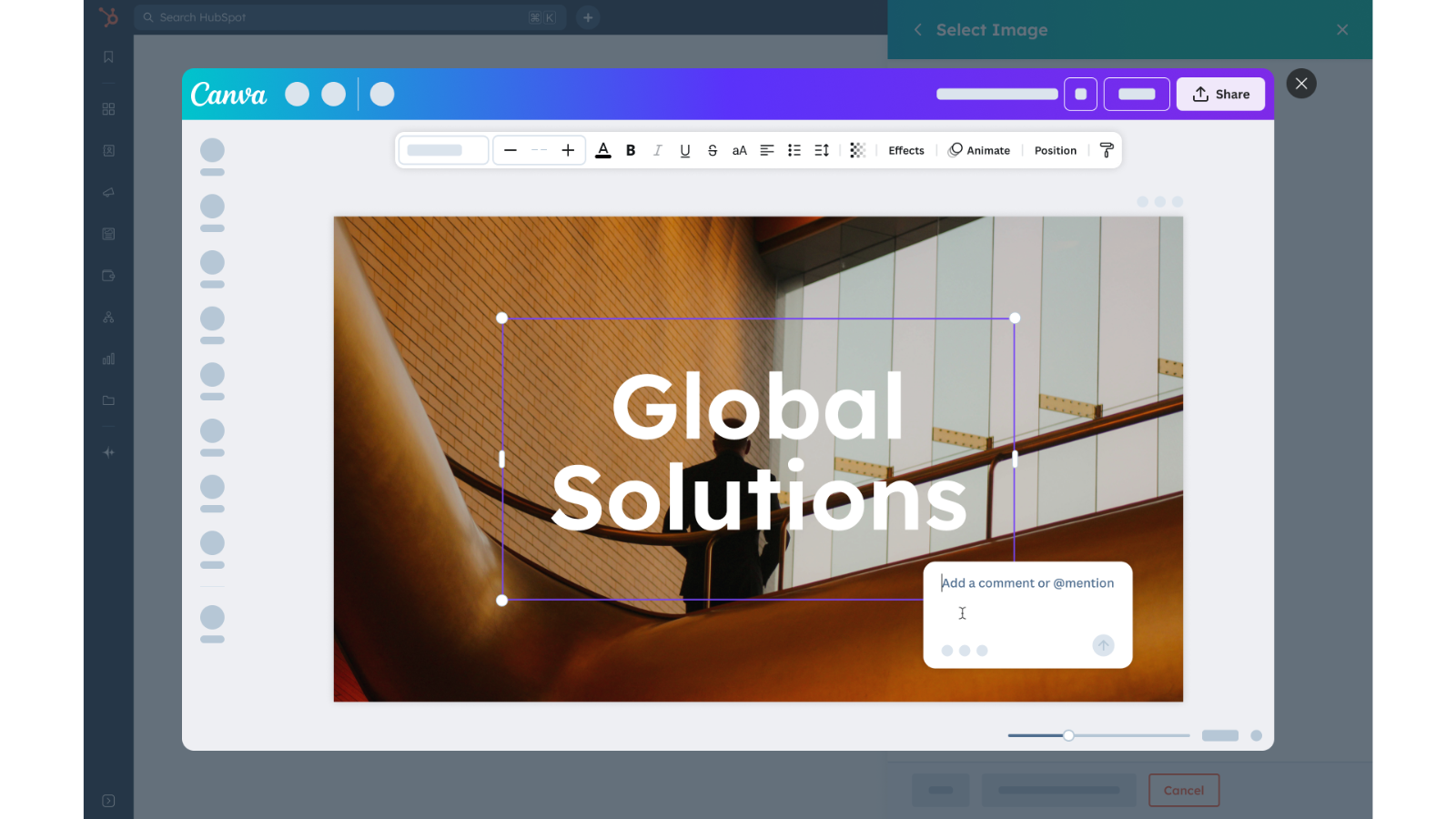Toggle bold formatting on the text
Image resolution: width=1456 pixels, height=819 pixels.
[631, 150]
